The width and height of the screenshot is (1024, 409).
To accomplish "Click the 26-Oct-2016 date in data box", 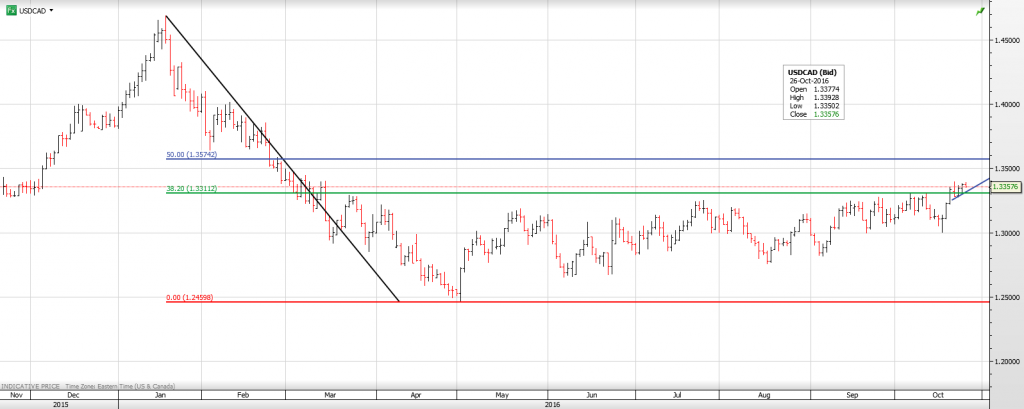I will [x=811, y=80].
